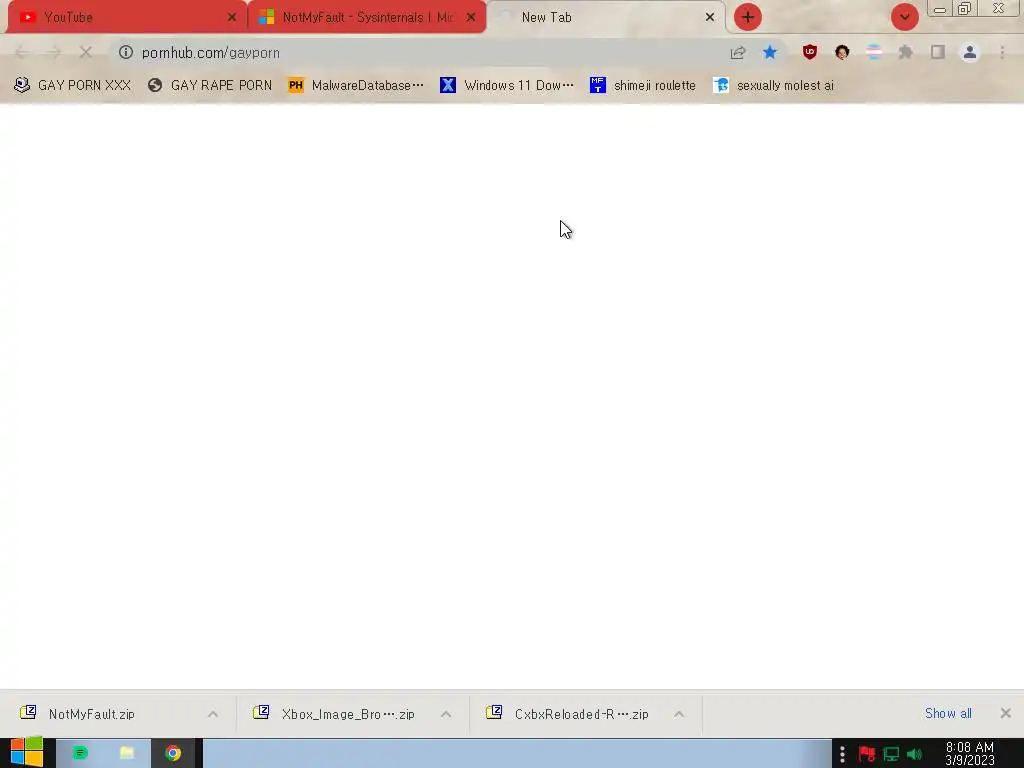Open the MalwareDatabase bookmark
This screenshot has height=768, width=1024.
coord(356,86)
